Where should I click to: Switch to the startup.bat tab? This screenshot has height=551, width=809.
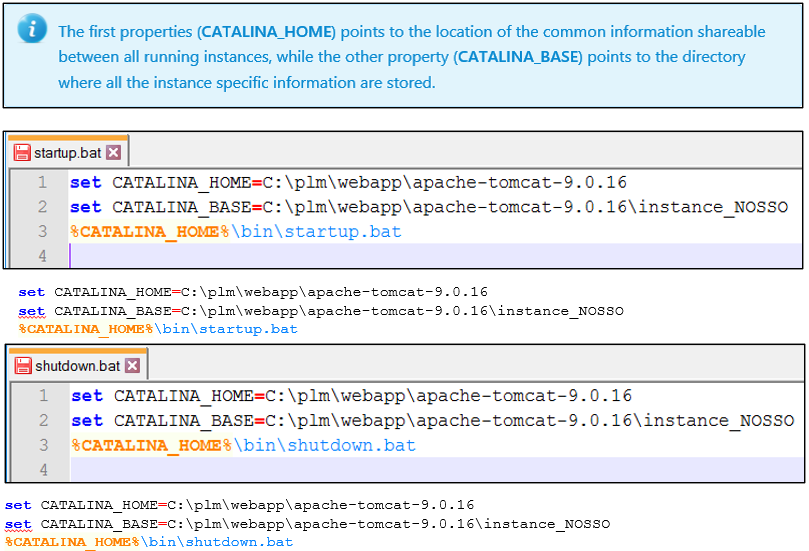[x=67, y=153]
